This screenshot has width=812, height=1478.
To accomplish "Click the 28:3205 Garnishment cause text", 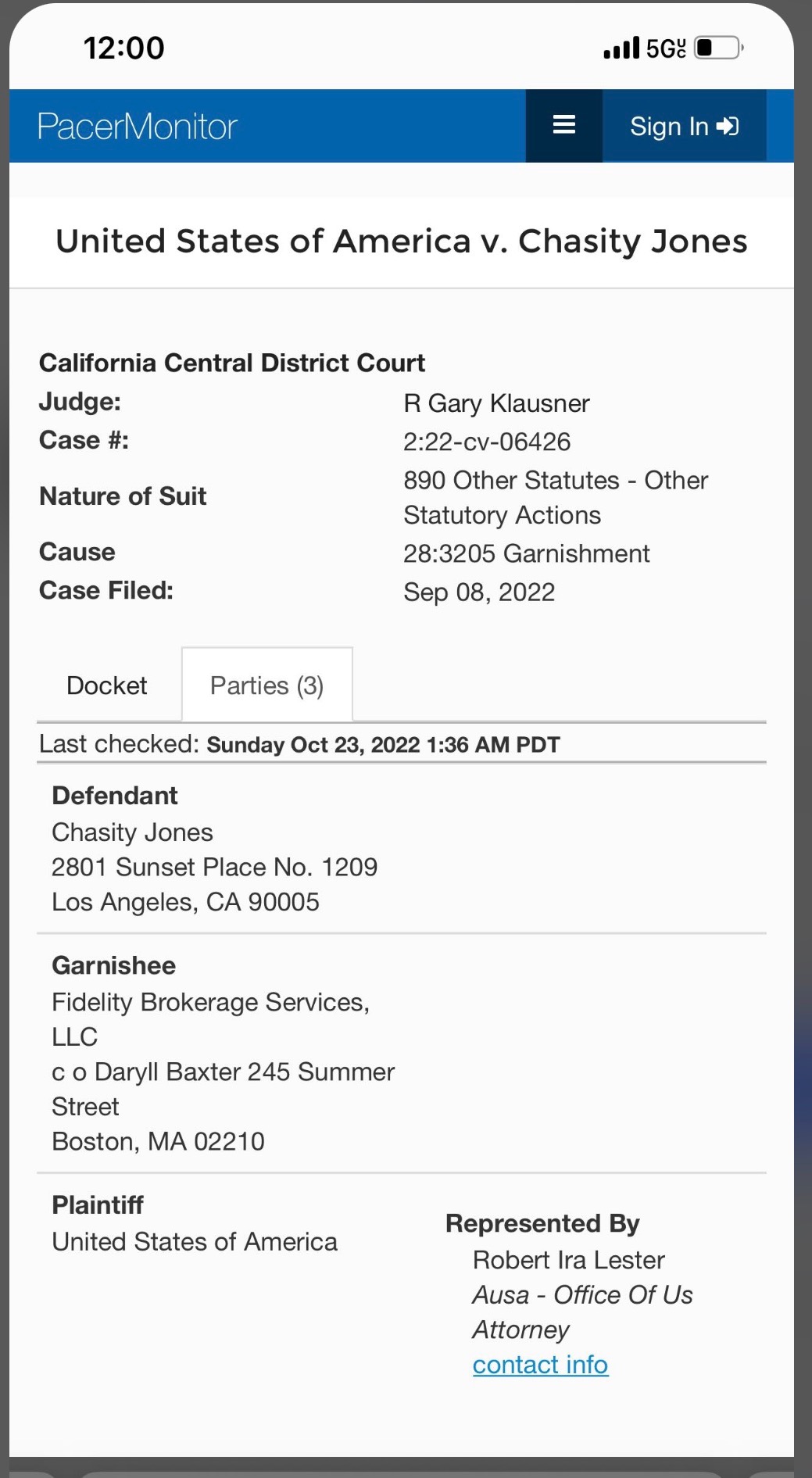I will pyautogui.click(x=526, y=553).
